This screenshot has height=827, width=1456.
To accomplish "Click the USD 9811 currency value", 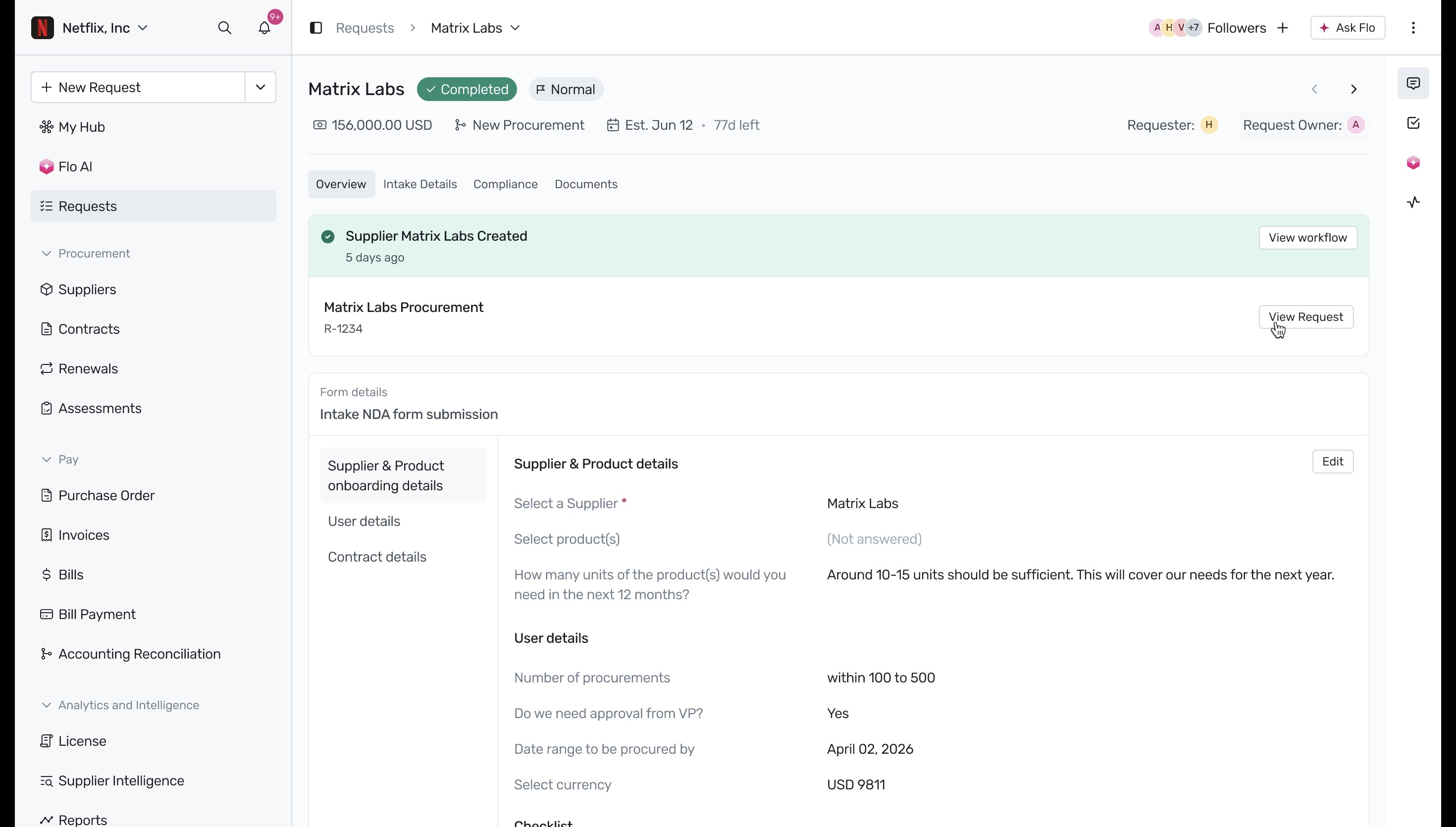I will [x=856, y=785].
